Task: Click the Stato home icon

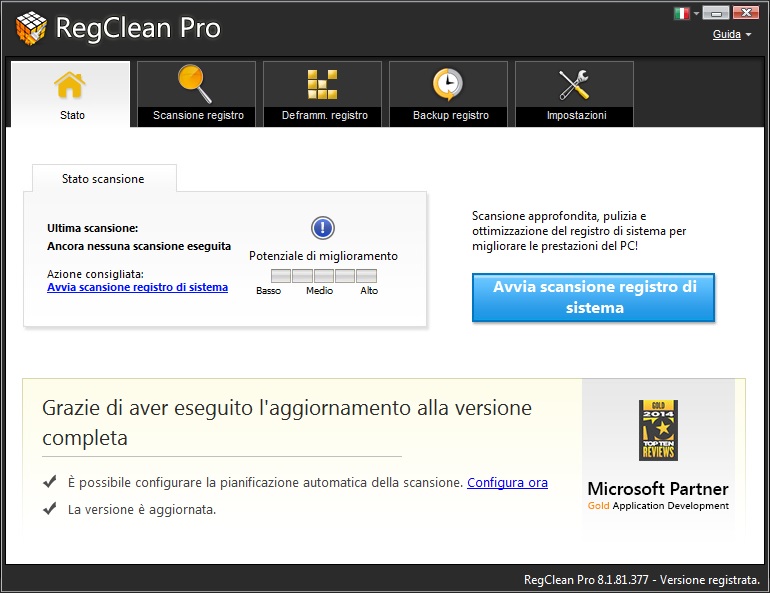Action: click(70, 85)
